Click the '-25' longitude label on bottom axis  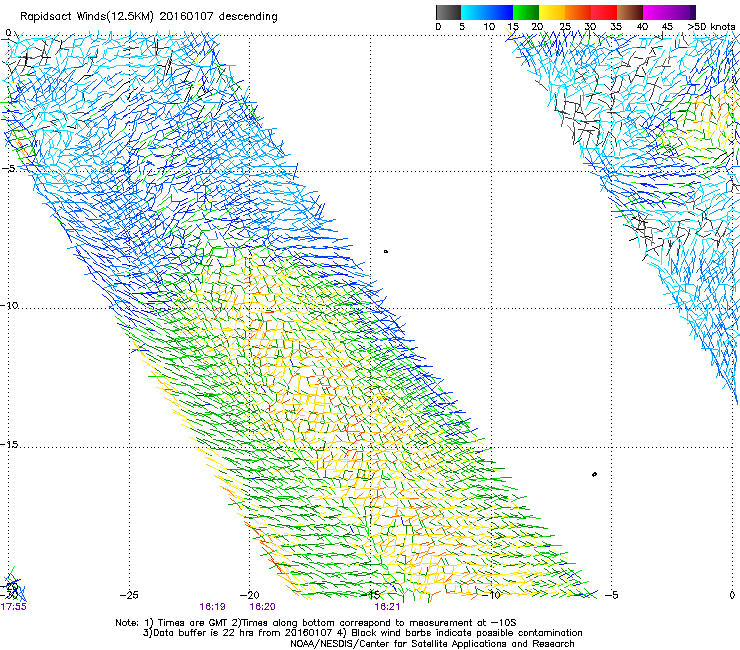pyautogui.click(x=129, y=595)
